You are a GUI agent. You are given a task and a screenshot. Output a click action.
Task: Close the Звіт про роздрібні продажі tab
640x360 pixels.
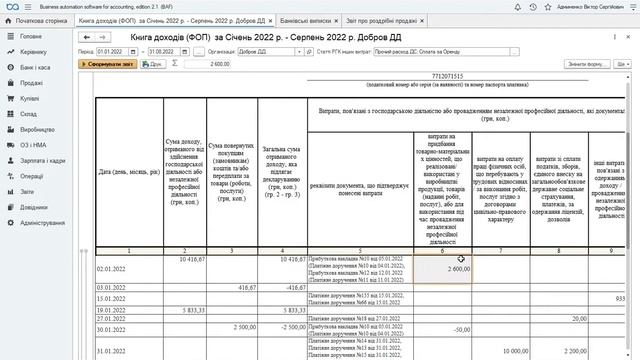coord(422,20)
